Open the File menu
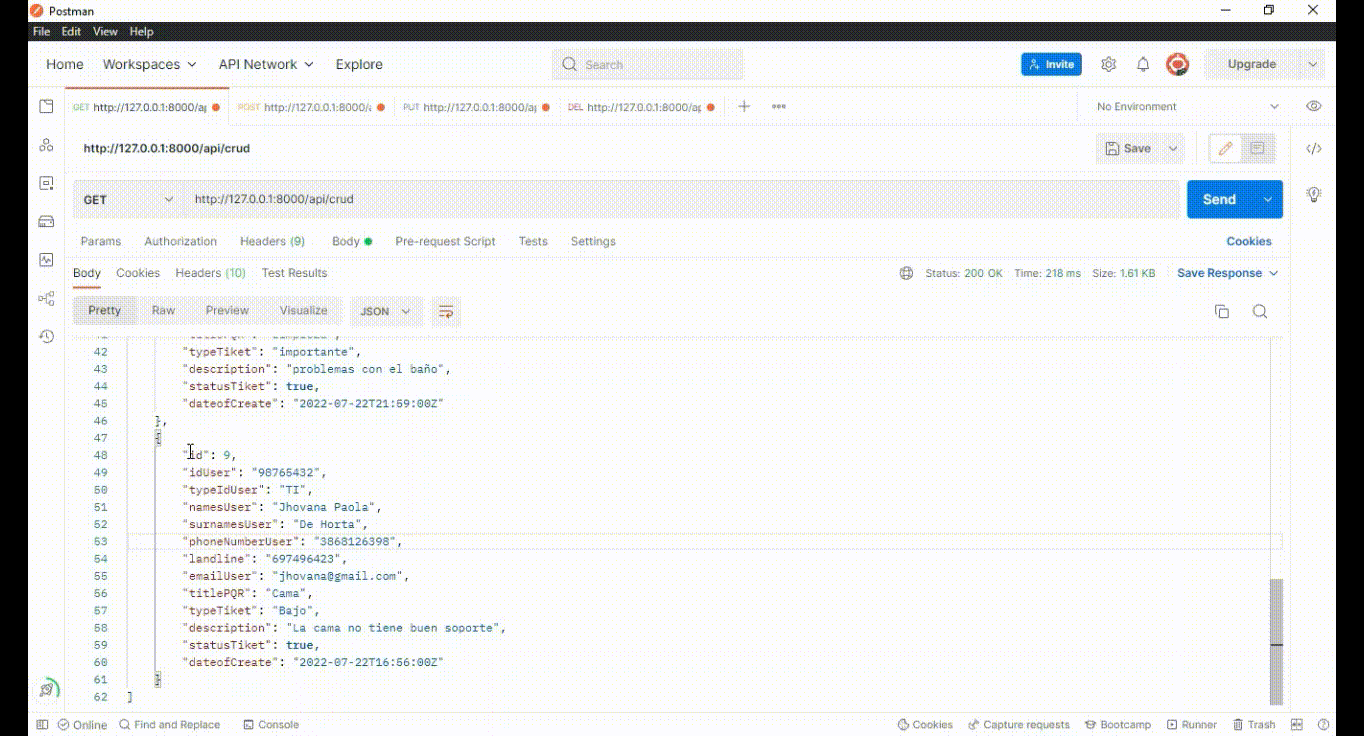This screenshot has height=736, width=1364. coord(42,32)
